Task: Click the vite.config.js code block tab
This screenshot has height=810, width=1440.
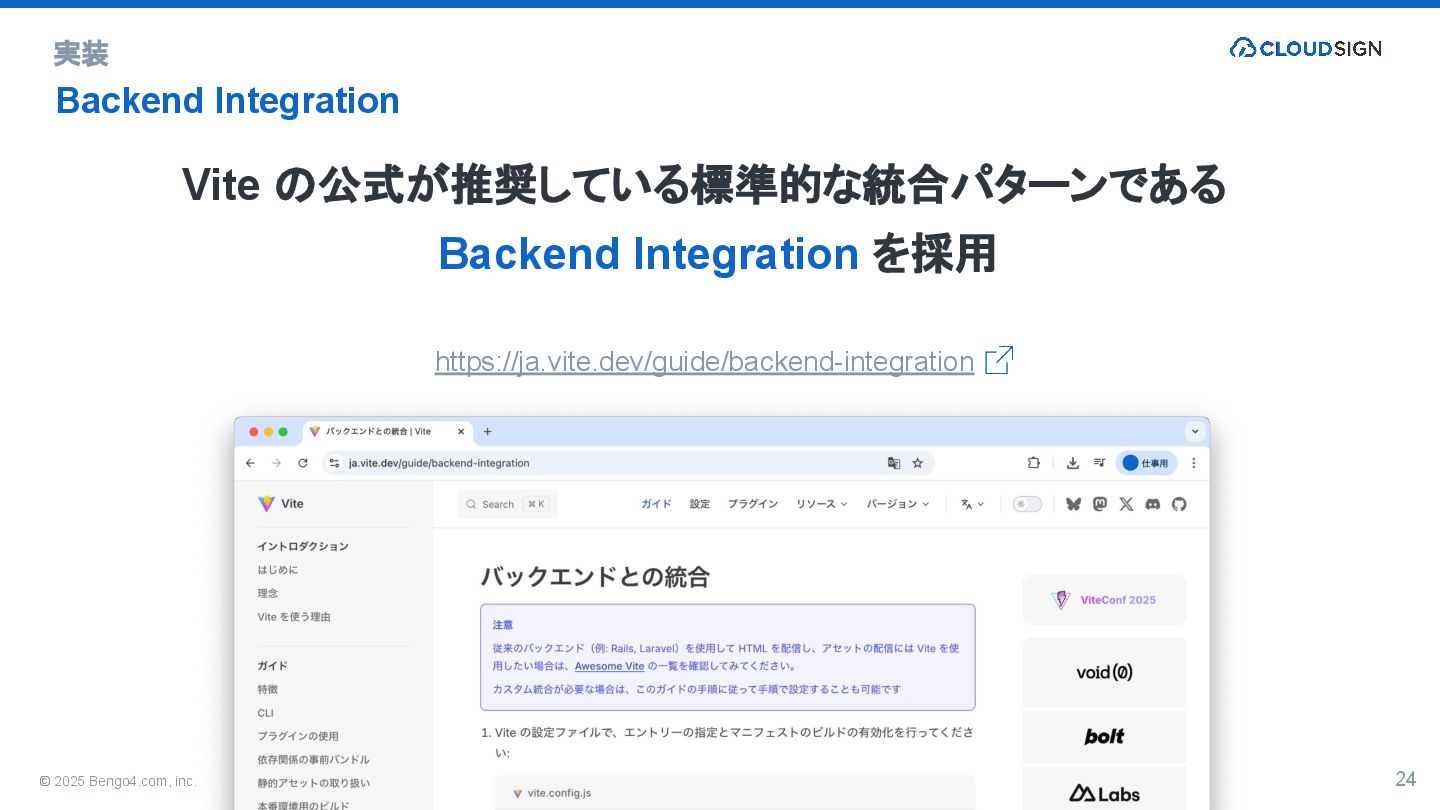Action: coord(551,793)
